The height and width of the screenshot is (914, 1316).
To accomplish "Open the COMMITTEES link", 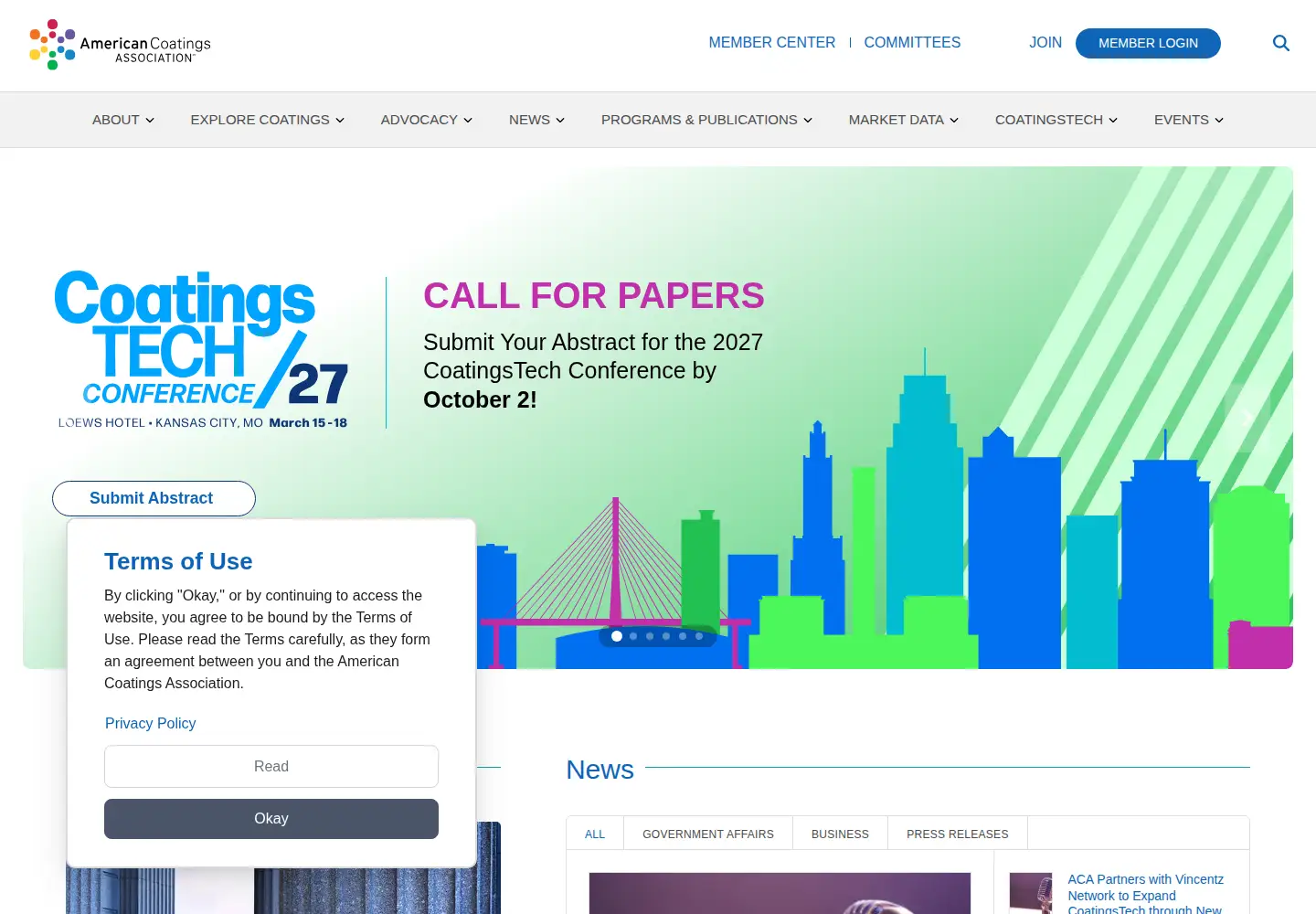I will click(912, 43).
